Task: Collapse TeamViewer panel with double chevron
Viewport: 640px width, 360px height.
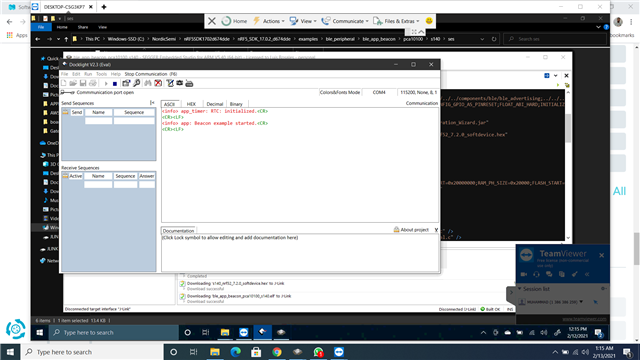Action: (x=587, y=274)
